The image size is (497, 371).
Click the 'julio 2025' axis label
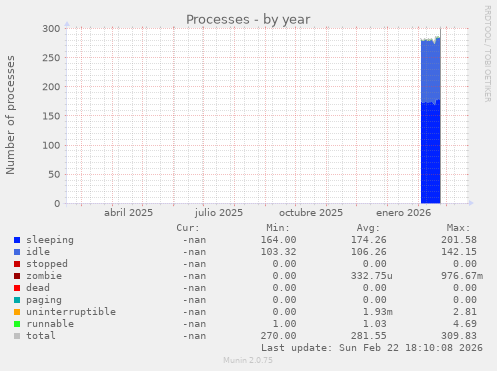(x=219, y=213)
